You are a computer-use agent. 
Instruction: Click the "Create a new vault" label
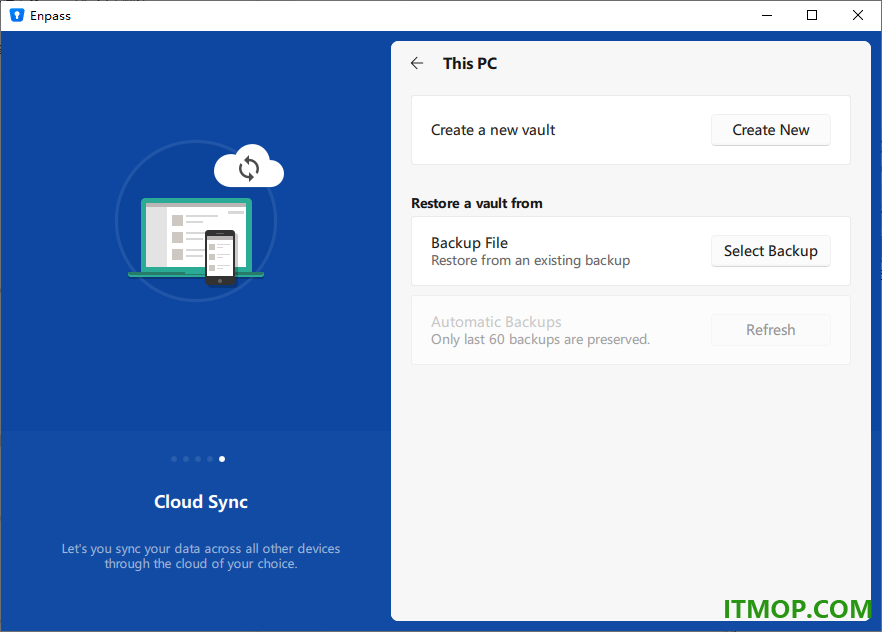click(493, 130)
